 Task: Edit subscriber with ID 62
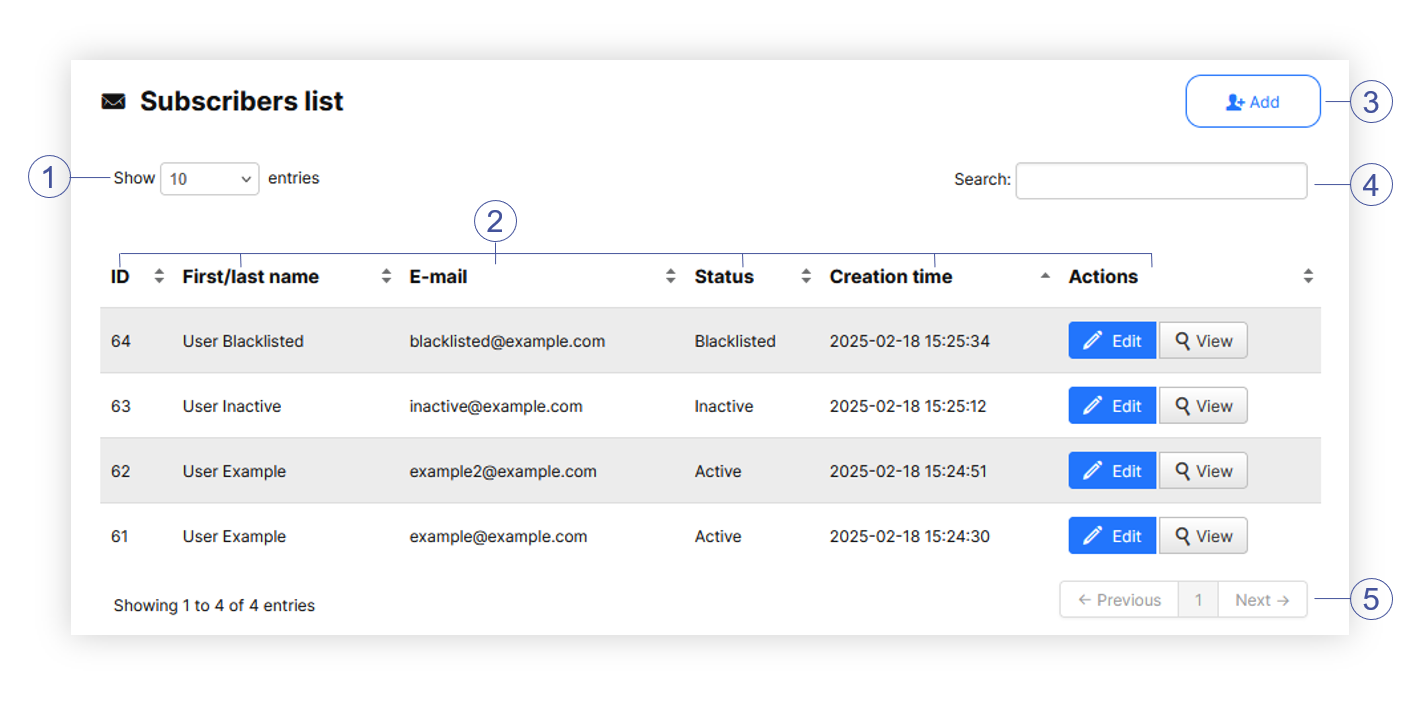pos(1111,471)
